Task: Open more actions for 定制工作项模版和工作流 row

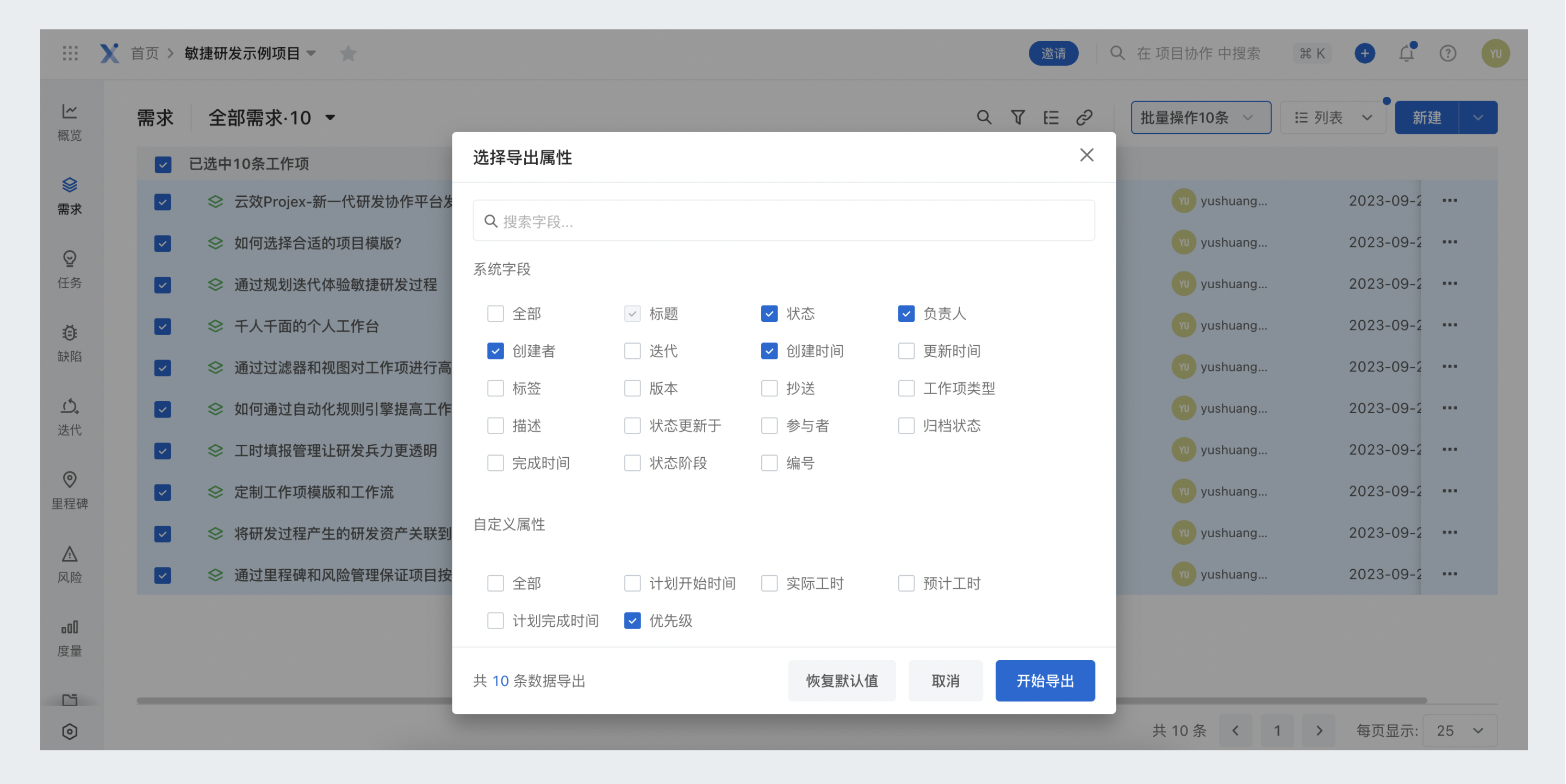Action: [x=1450, y=491]
